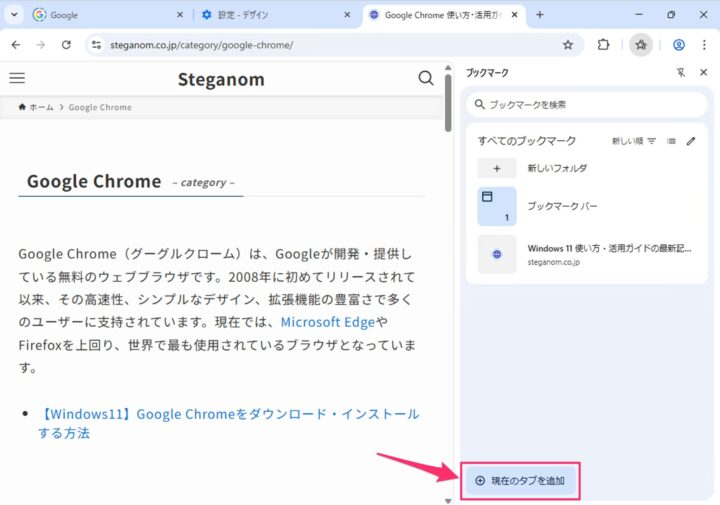Open the Extensions puzzle icon
This screenshot has width=720, height=505.
(604, 45)
